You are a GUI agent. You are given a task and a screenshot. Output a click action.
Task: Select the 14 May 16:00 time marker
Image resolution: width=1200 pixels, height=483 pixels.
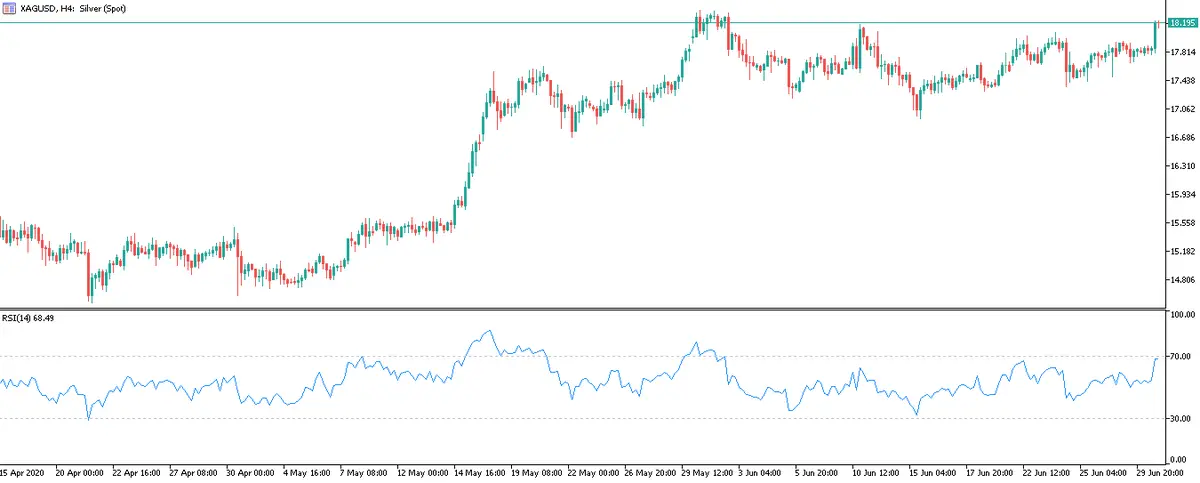[480, 471]
